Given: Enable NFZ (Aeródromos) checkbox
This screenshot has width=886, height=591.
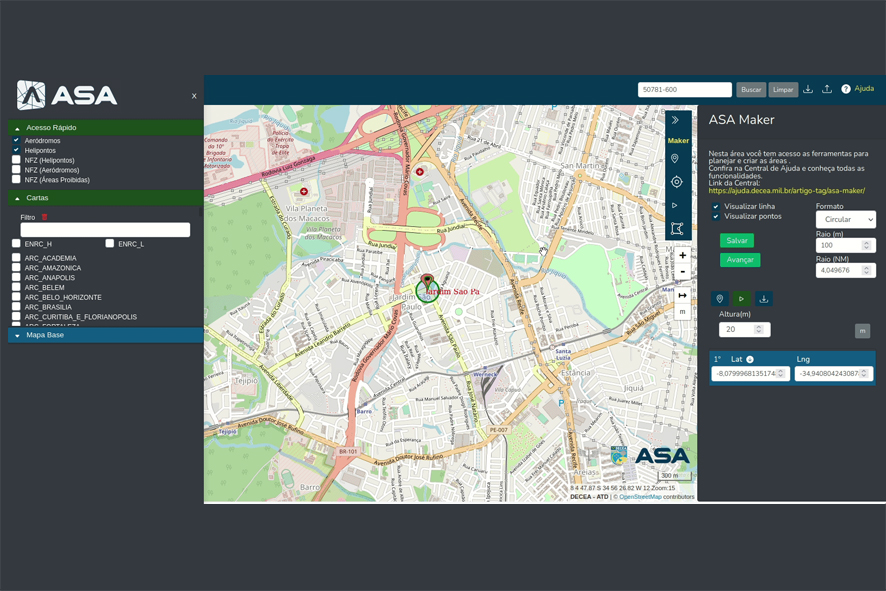Looking at the screenshot, I should 16,170.
